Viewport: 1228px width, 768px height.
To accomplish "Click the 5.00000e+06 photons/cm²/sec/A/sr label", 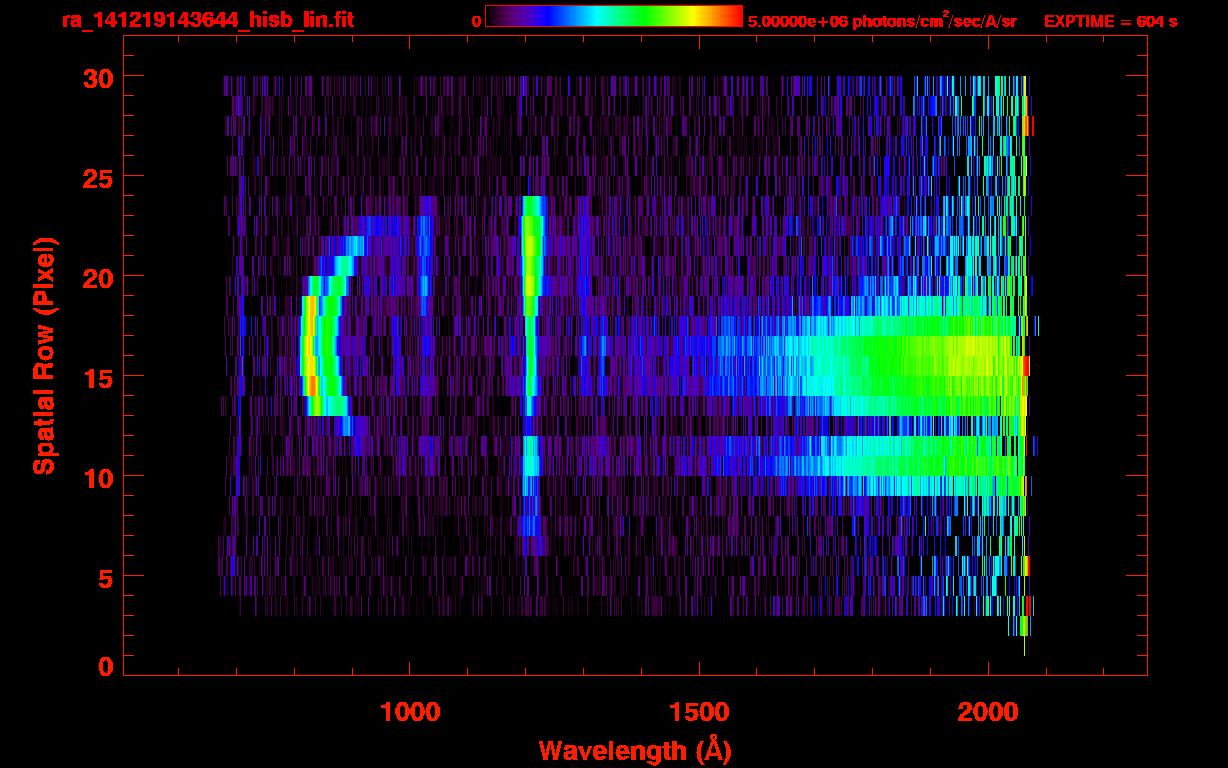I will coord(882,21).
